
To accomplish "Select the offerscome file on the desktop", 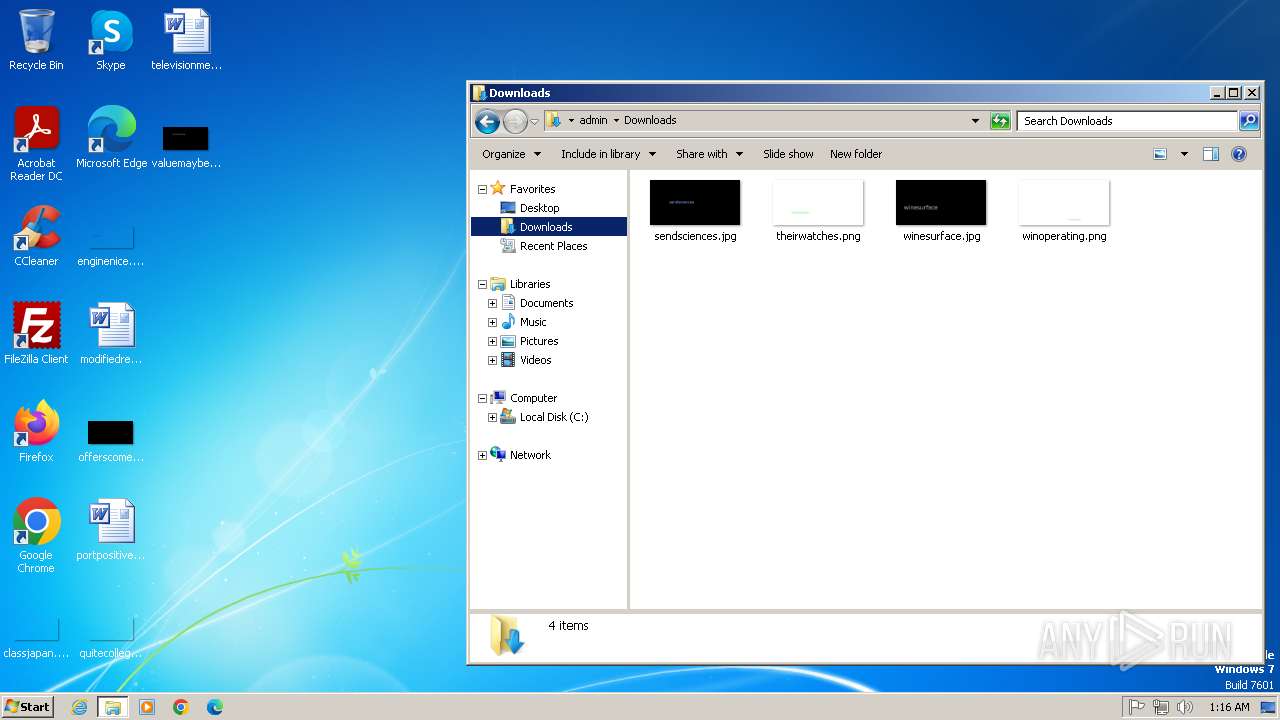I will (111, 440).
